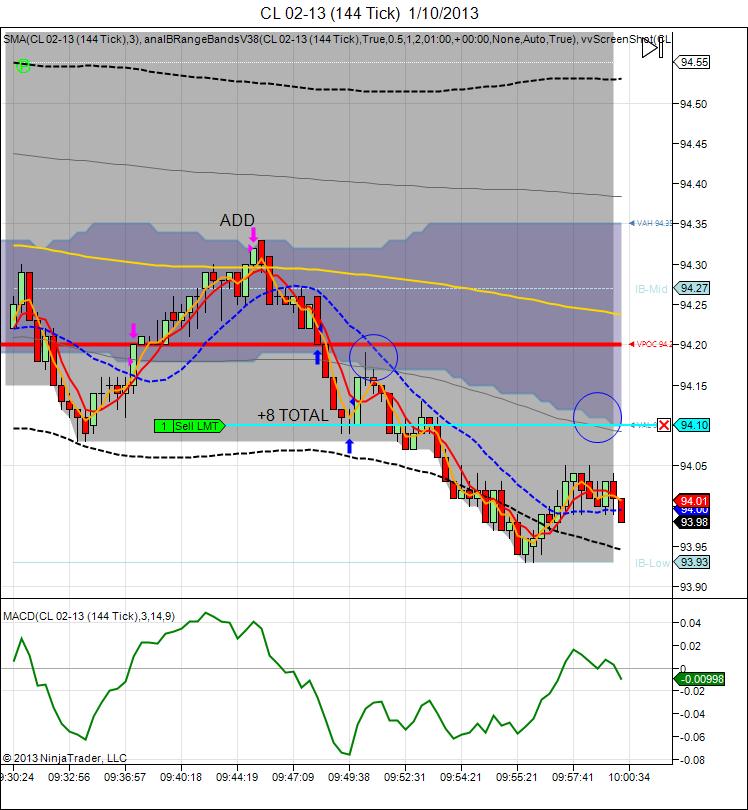The image size is (748, 810).
Task: Click the 09:52:31 time axis label
Action: coord(405,777)
